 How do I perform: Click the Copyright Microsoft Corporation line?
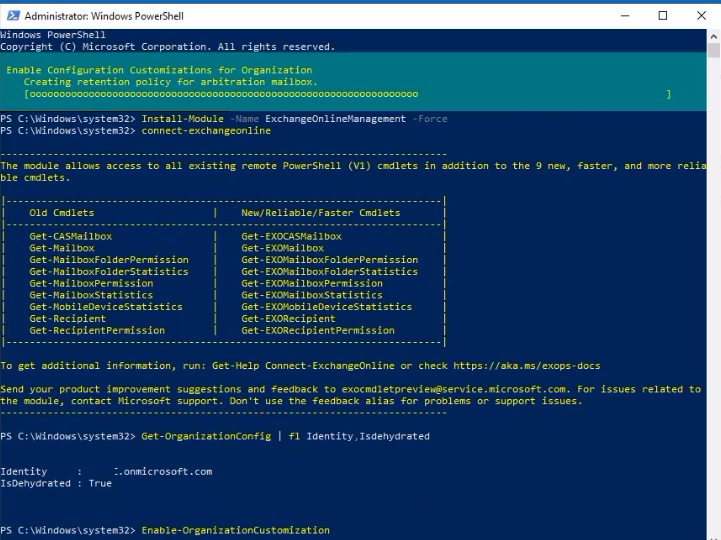(167, 47)
